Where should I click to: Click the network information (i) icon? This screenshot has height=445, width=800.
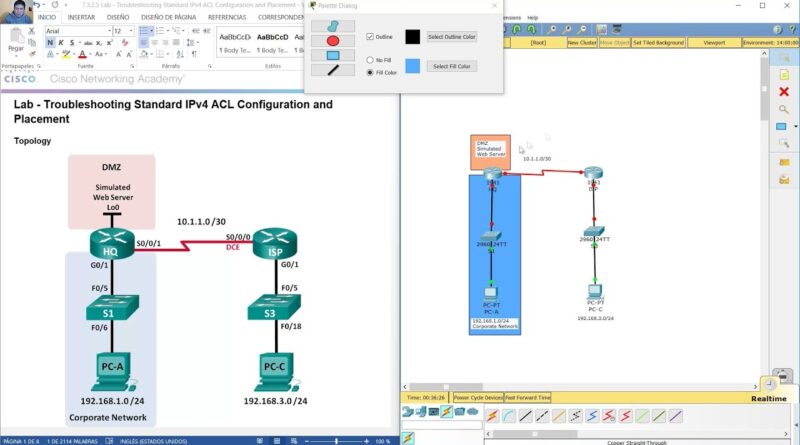point(778,30)
